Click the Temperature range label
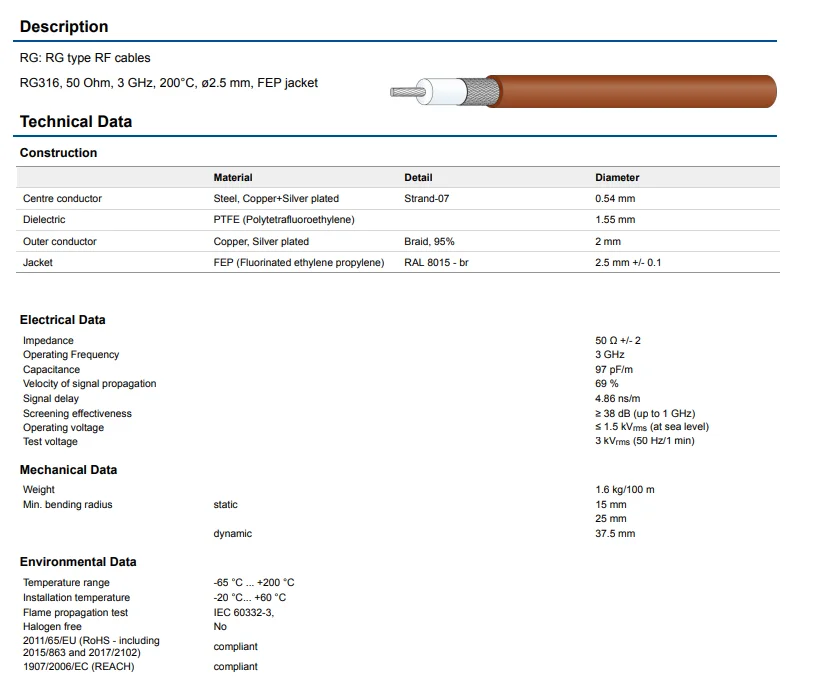 pos(66,582)
